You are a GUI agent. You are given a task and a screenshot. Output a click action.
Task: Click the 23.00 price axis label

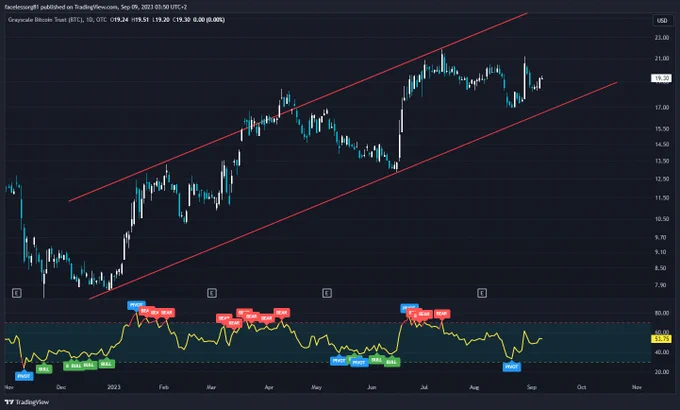pyautogui.click(x=662, y=38)
